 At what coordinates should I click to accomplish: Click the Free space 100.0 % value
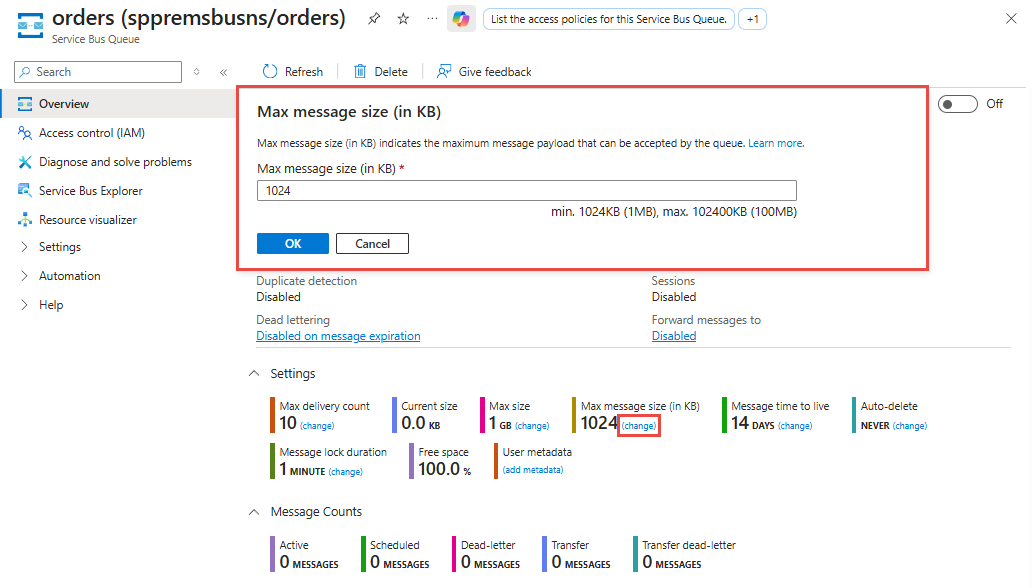(x=445, y=469)
